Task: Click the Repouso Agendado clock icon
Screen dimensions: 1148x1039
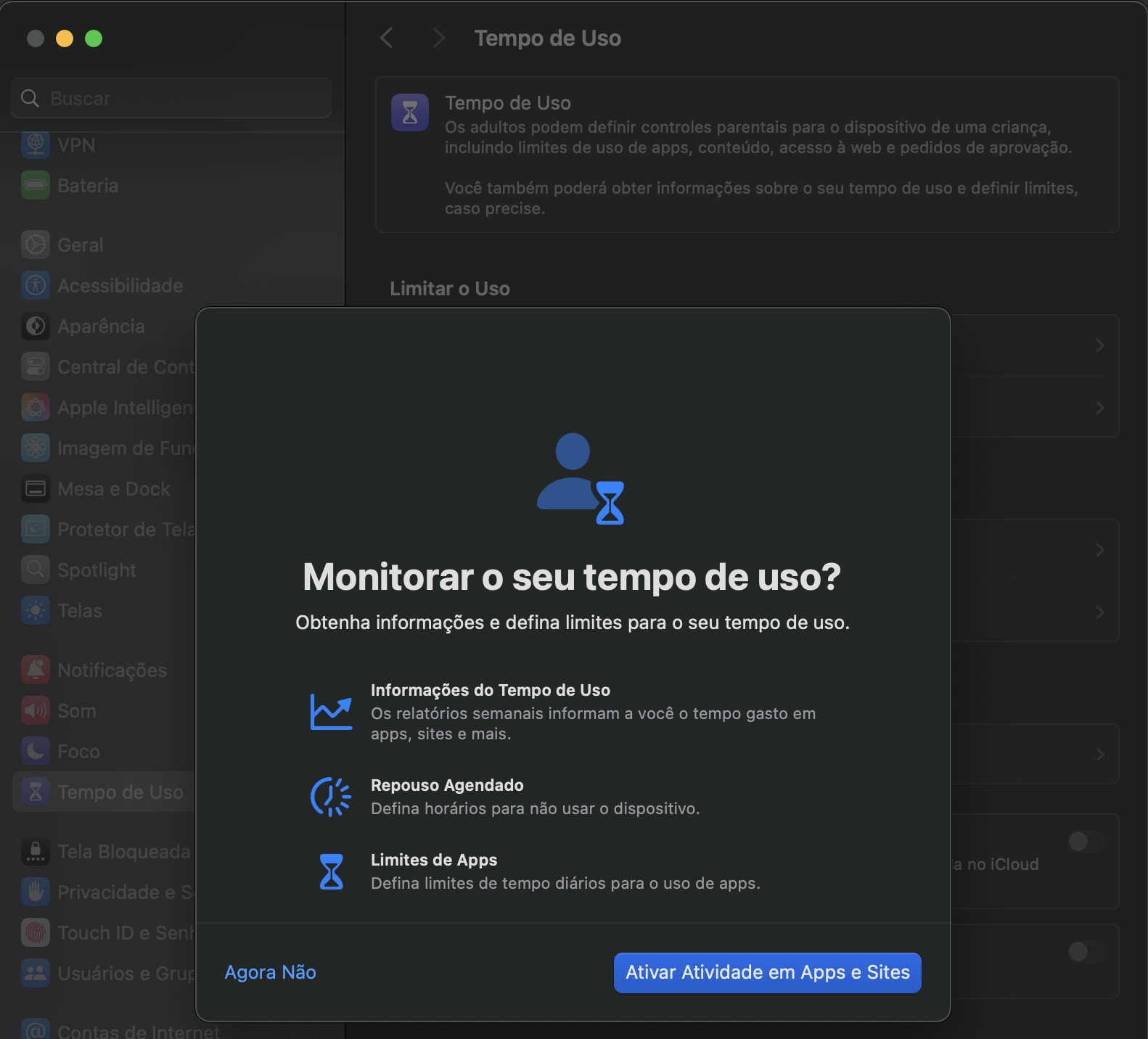Action: pos(331,797)
